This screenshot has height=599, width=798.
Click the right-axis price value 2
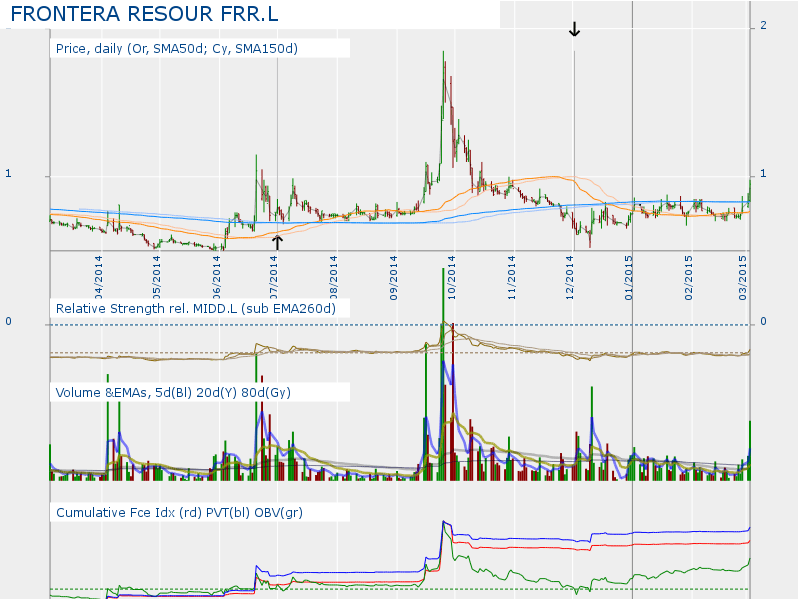click(x=763, y=25)
